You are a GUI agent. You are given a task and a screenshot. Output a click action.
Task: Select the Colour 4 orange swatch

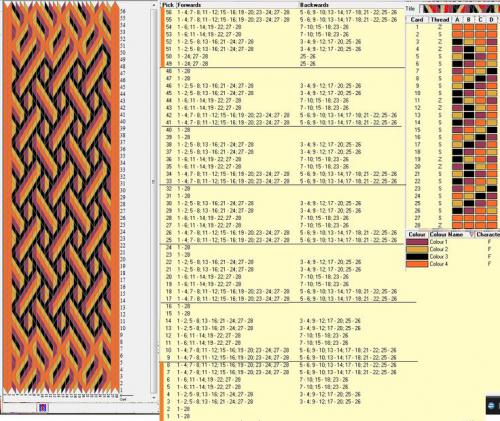[x=417, y=264]
